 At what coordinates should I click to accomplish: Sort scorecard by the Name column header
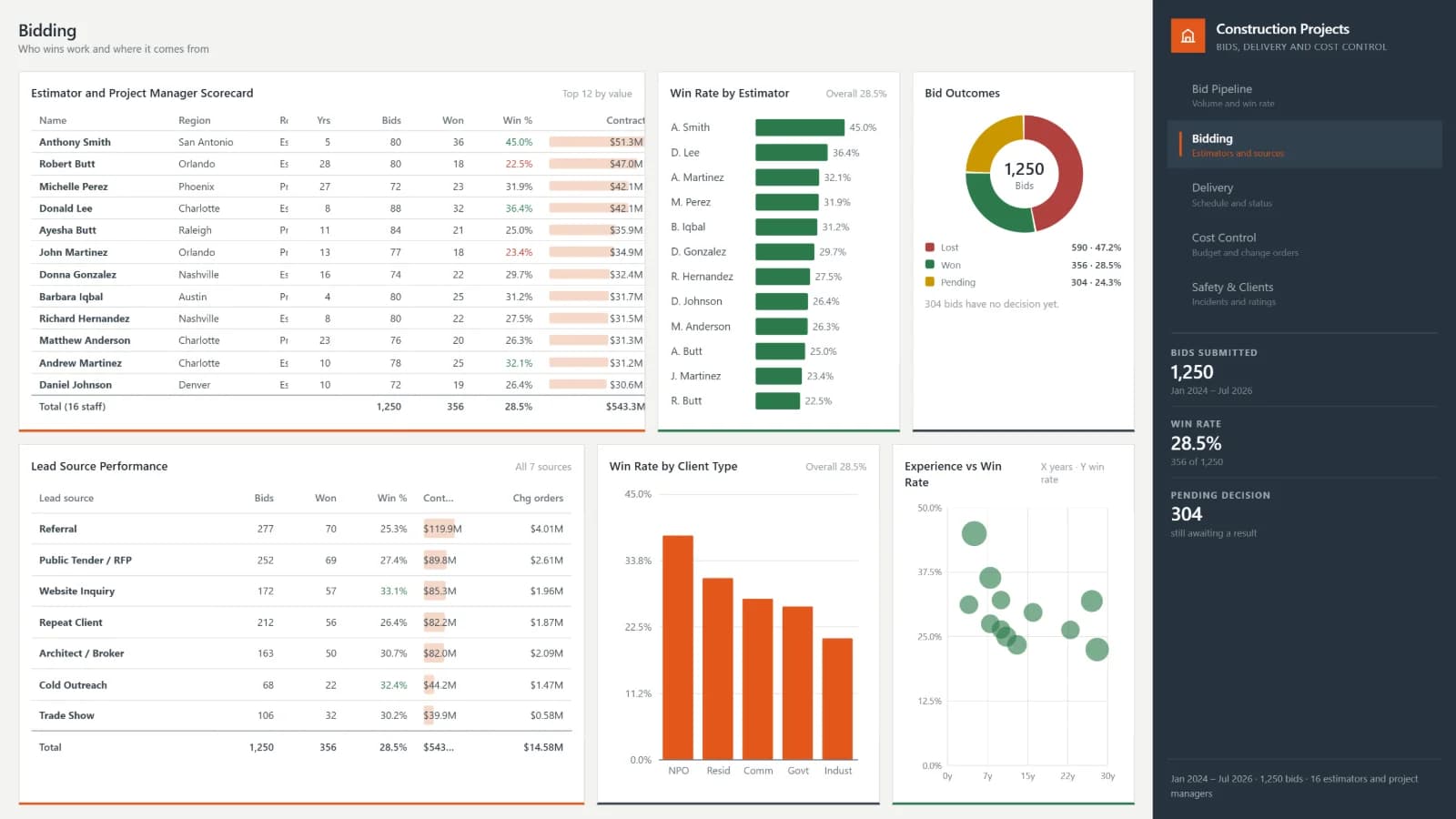pyautogui.click(x=53, y=120)
